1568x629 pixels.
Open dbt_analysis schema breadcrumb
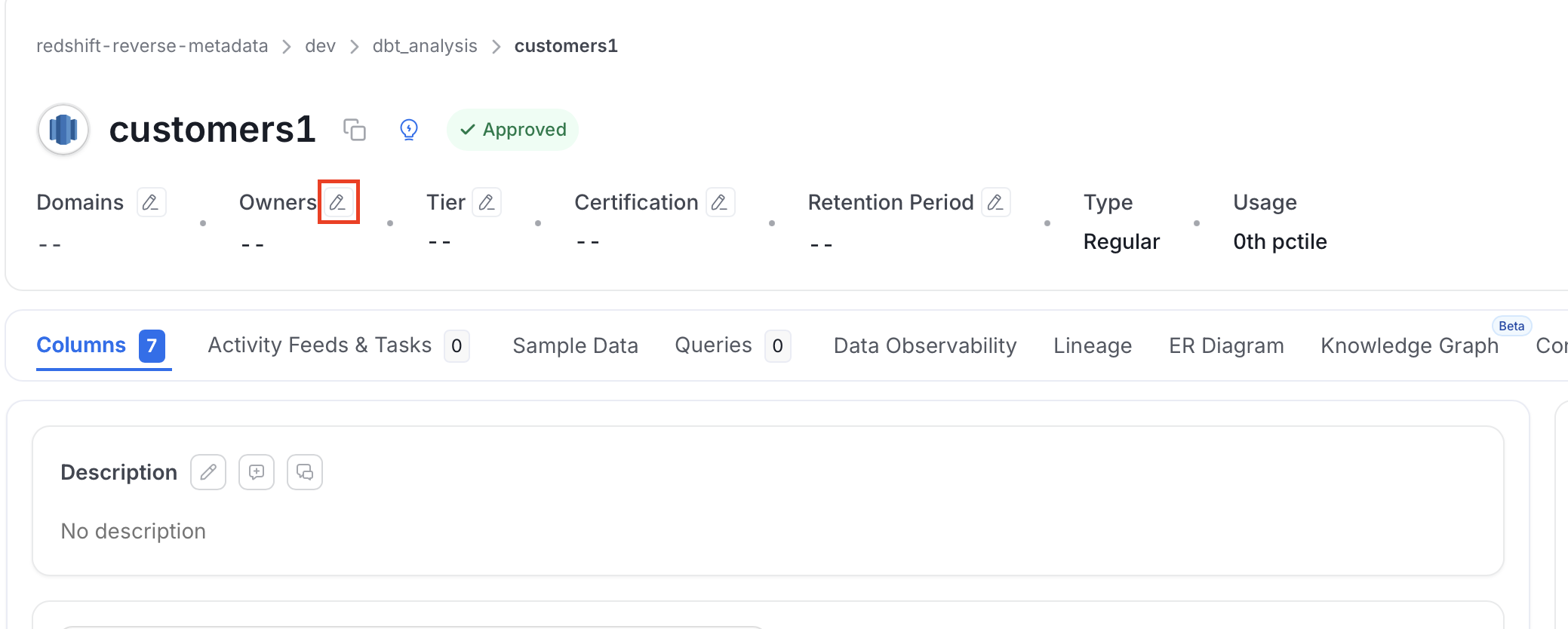point(425,46)
